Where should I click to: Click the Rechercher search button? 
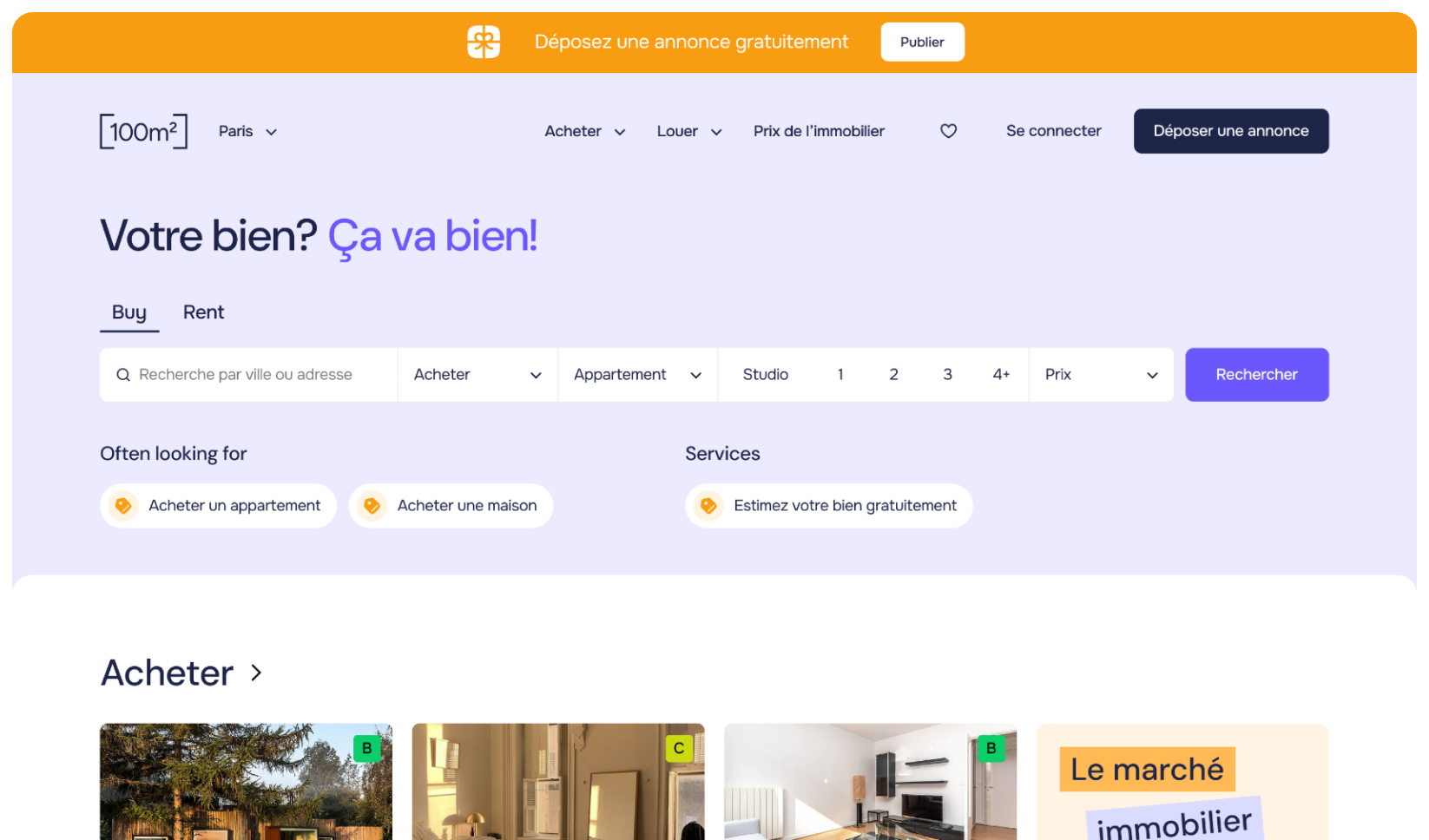click(x=1256, y=374)
